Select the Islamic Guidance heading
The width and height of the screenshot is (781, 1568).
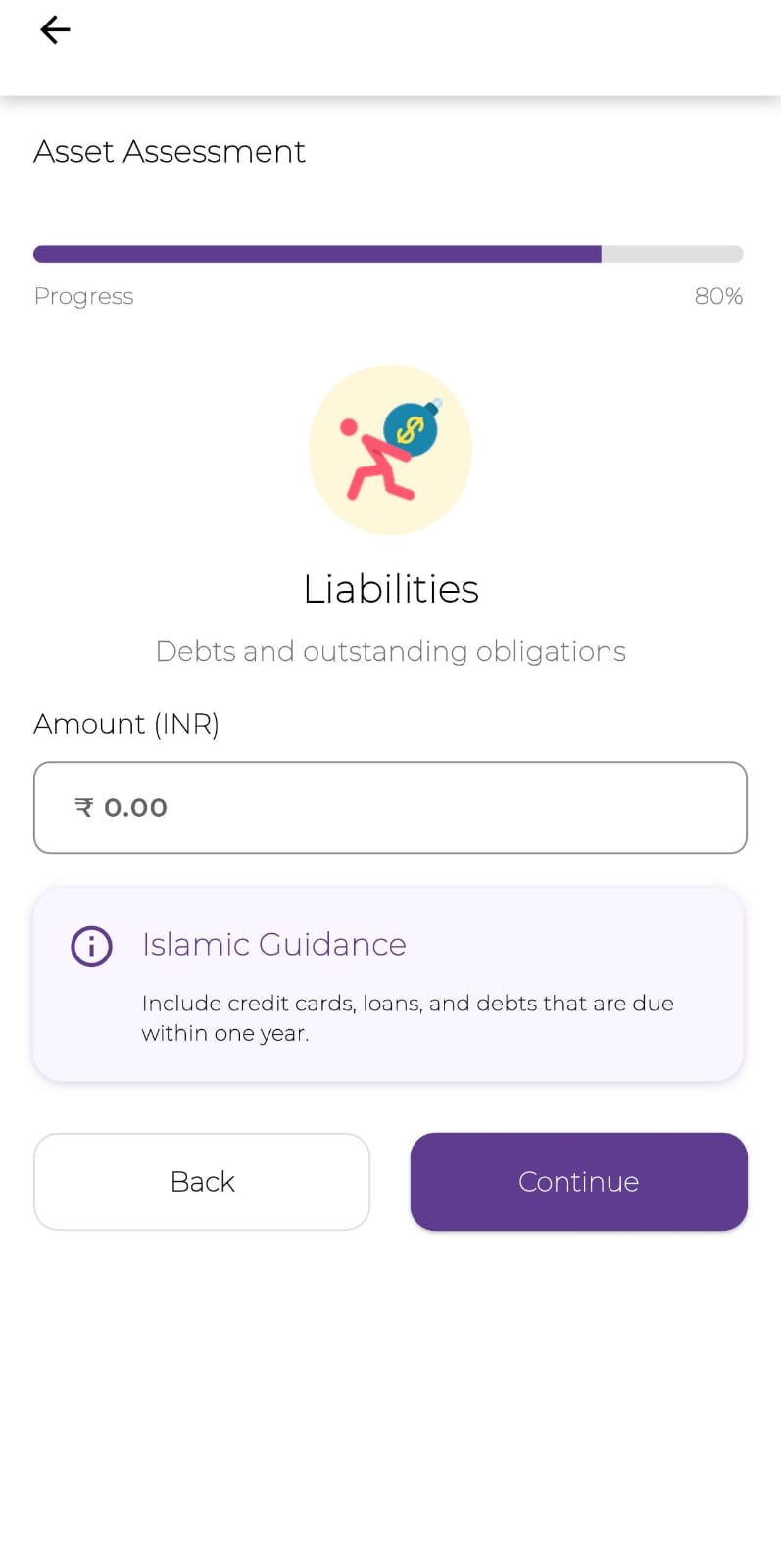tap(273, 944)
